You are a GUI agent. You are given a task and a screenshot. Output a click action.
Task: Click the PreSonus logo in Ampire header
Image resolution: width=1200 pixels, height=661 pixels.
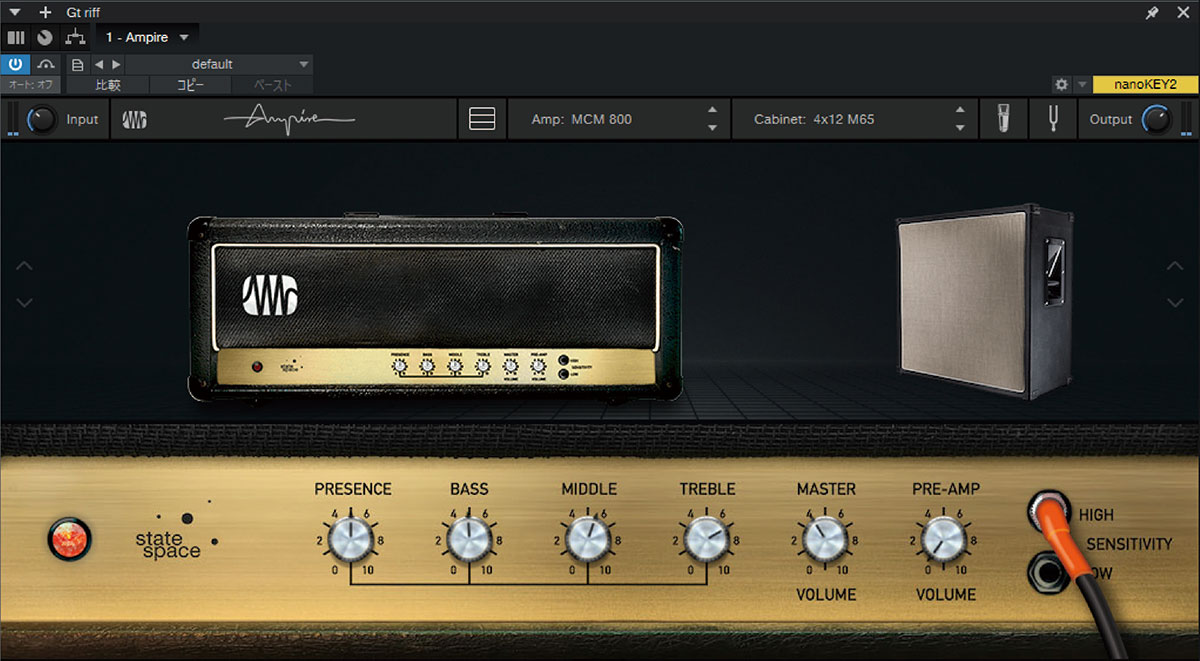point(135,120)
